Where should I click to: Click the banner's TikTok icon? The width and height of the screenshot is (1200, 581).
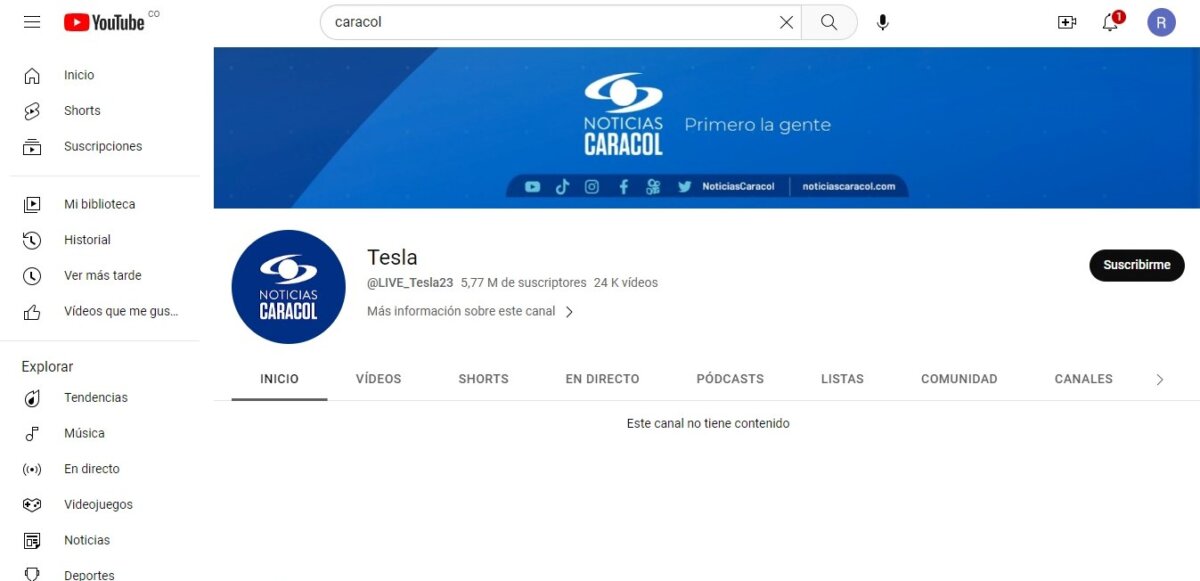[562, 187]
